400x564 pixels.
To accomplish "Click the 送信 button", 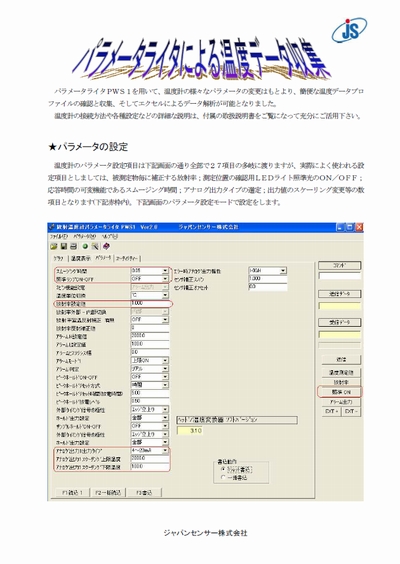I will (341, 359).
